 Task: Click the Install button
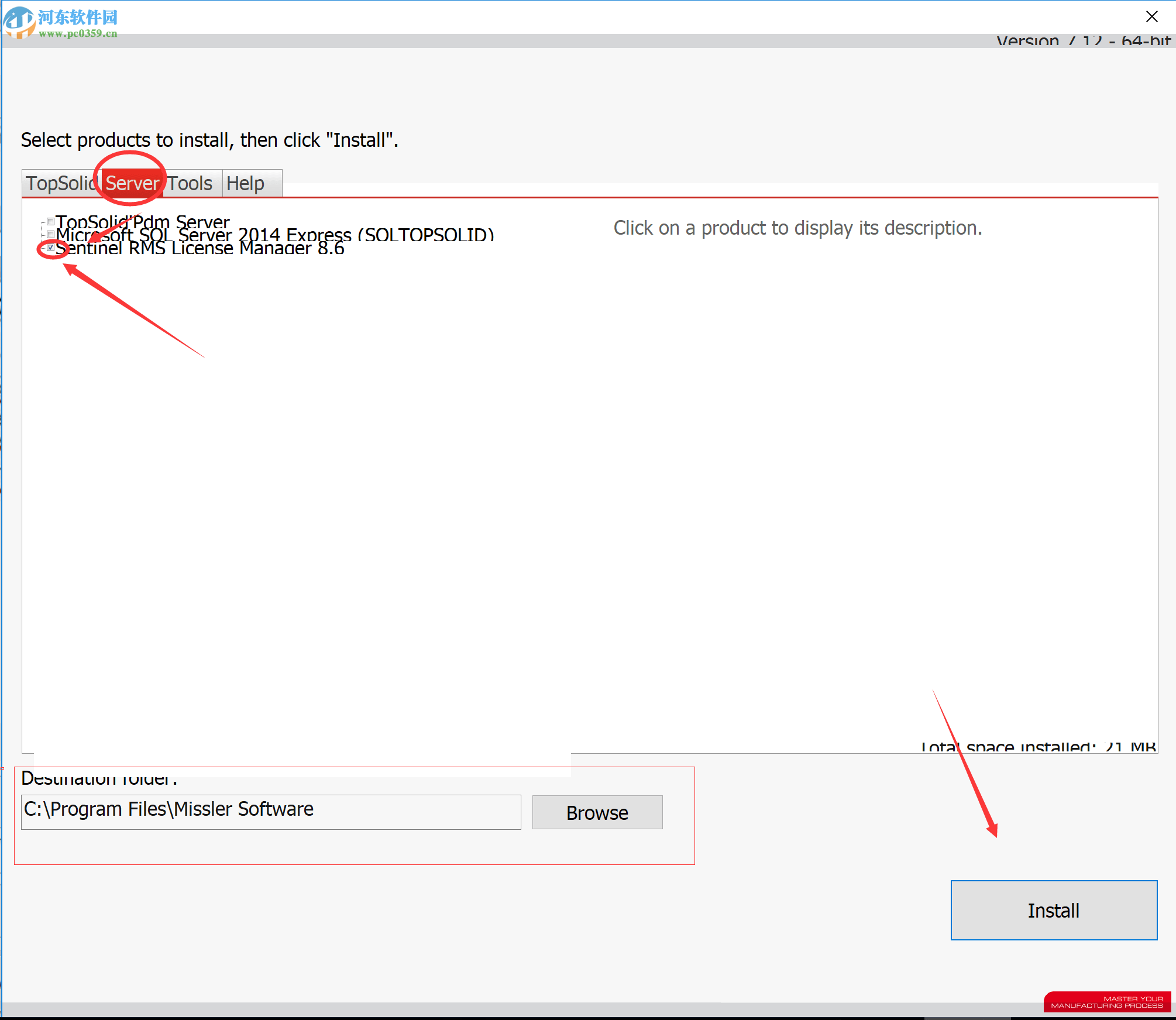(1054, 910)
